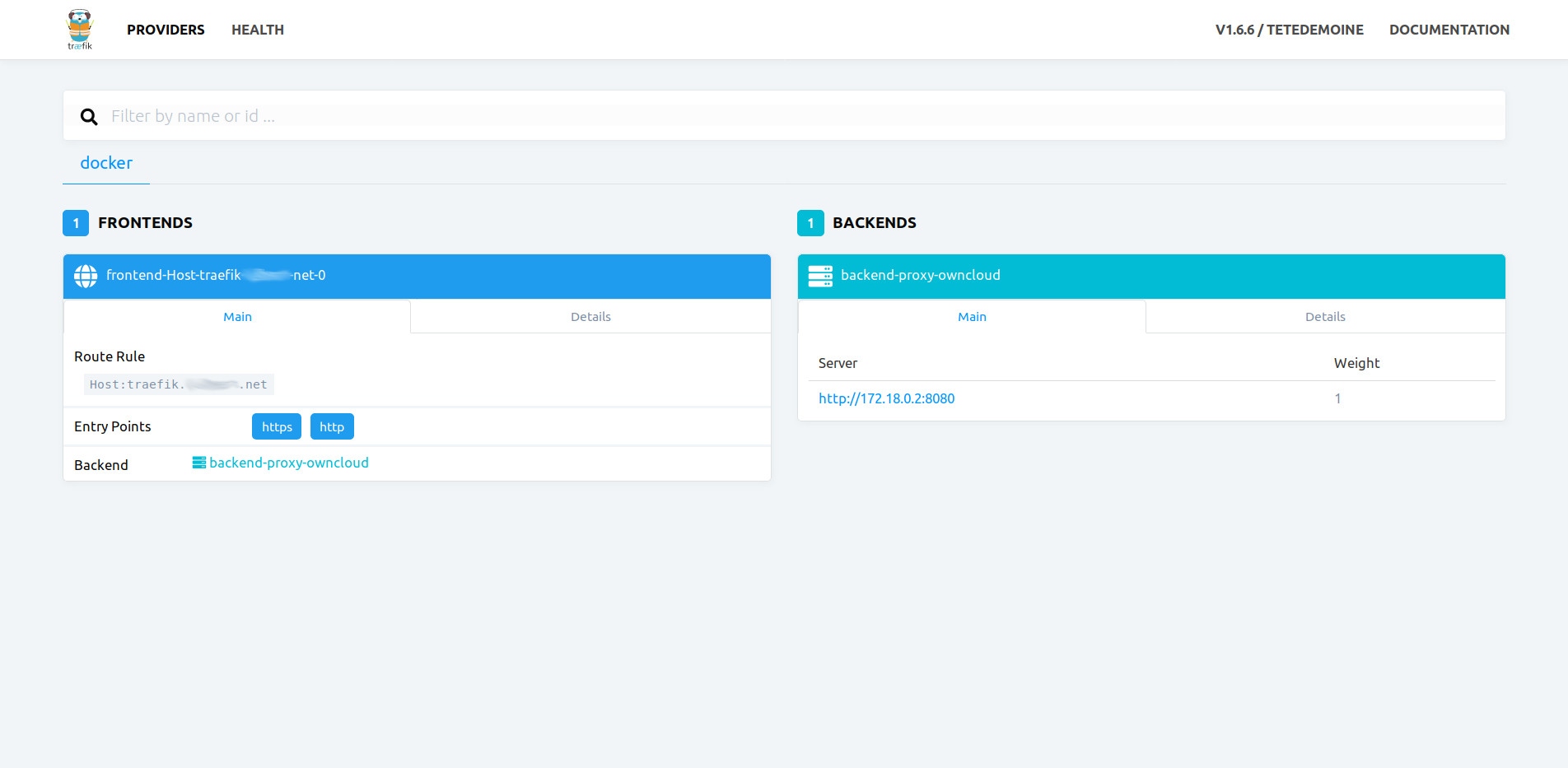Follow the backend-proxy-owncloud link

click(289, 463)
